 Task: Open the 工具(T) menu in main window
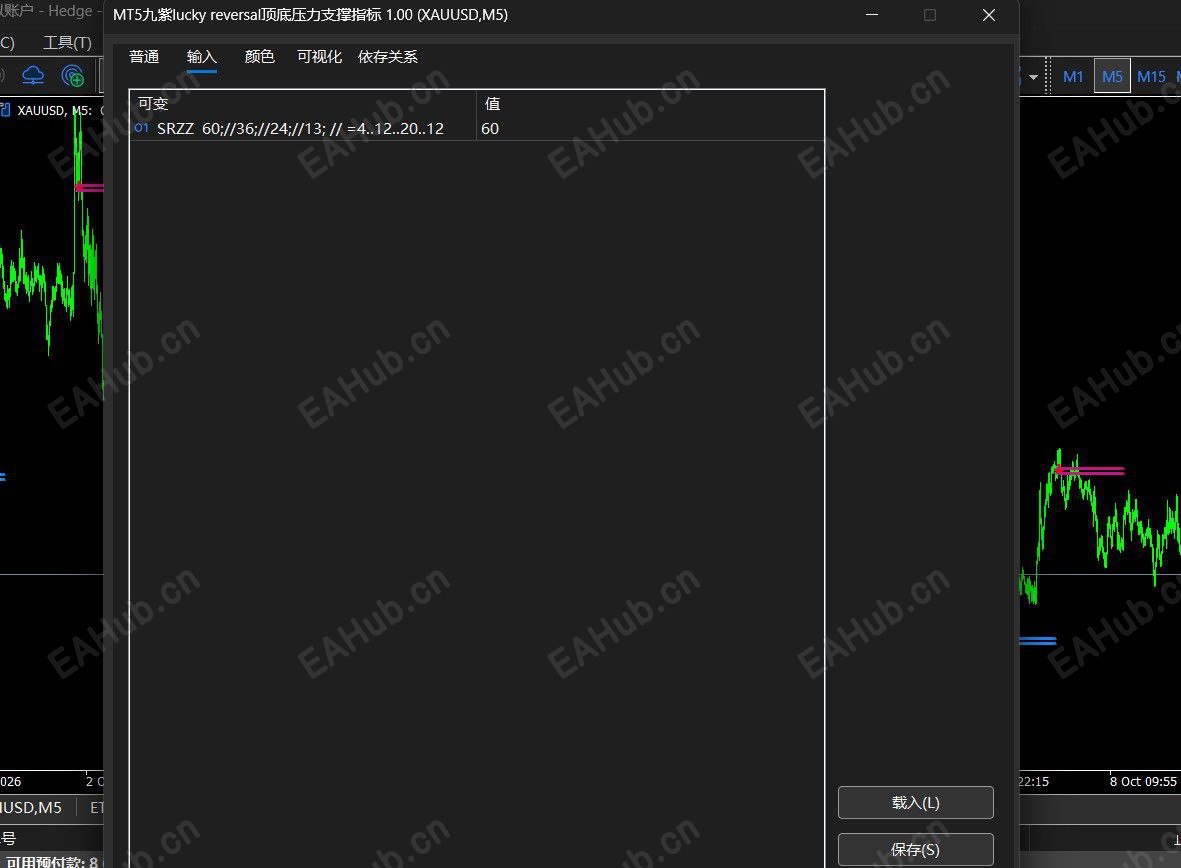67,43
